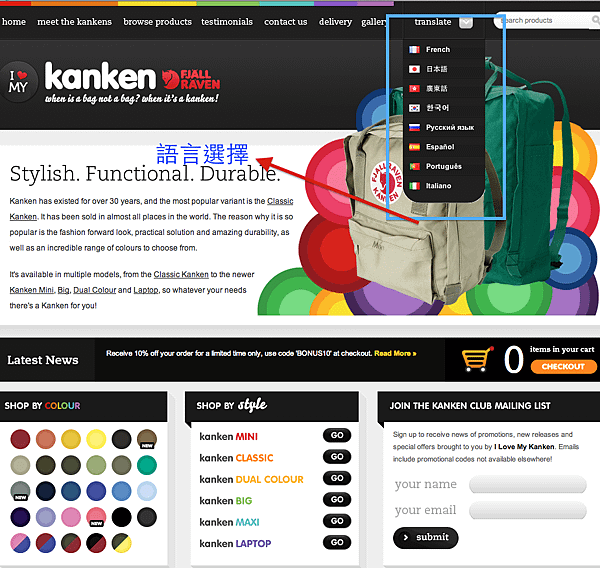Open the home menu item
The width and height of the screenshot is (600, 568).
(x=14, y=22)
